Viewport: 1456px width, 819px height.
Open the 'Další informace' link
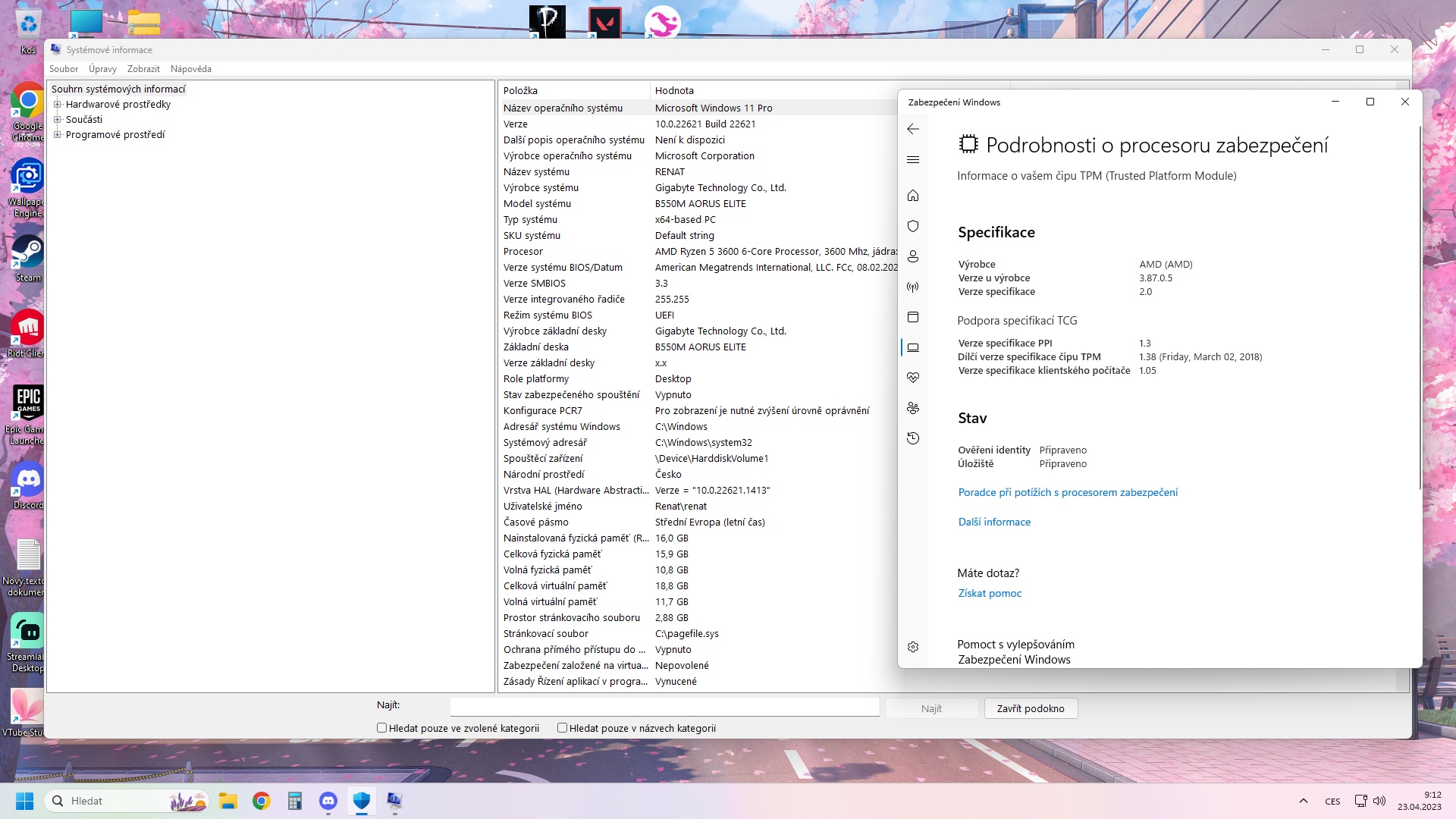(x=994, y=522)
